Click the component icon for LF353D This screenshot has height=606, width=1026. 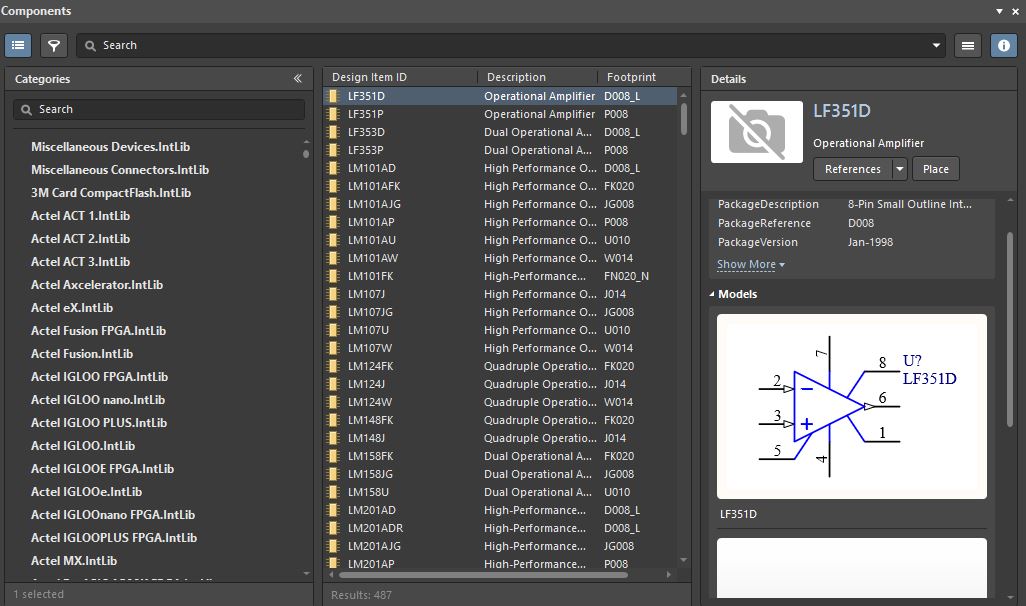[x=333, y=132]
